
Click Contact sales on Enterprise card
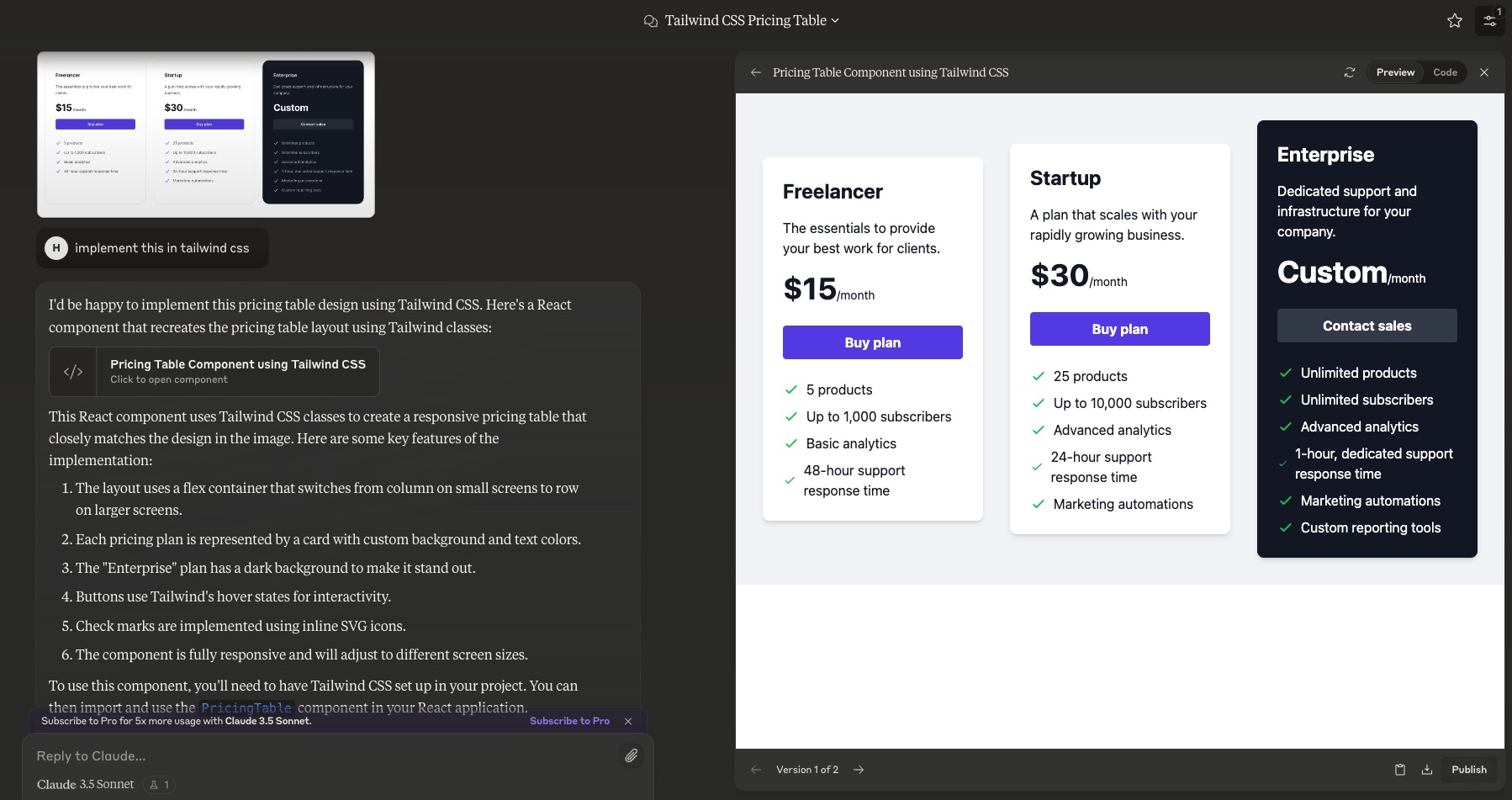1367,326
